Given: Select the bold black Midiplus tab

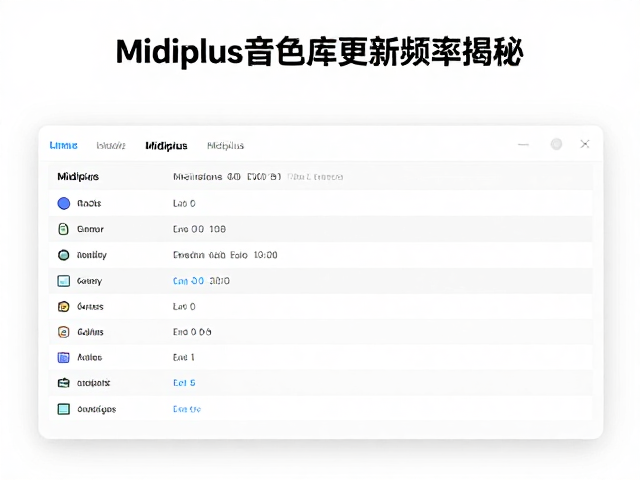Looking at the screenshot, I should pyautogui.click(x=167, y=146).
